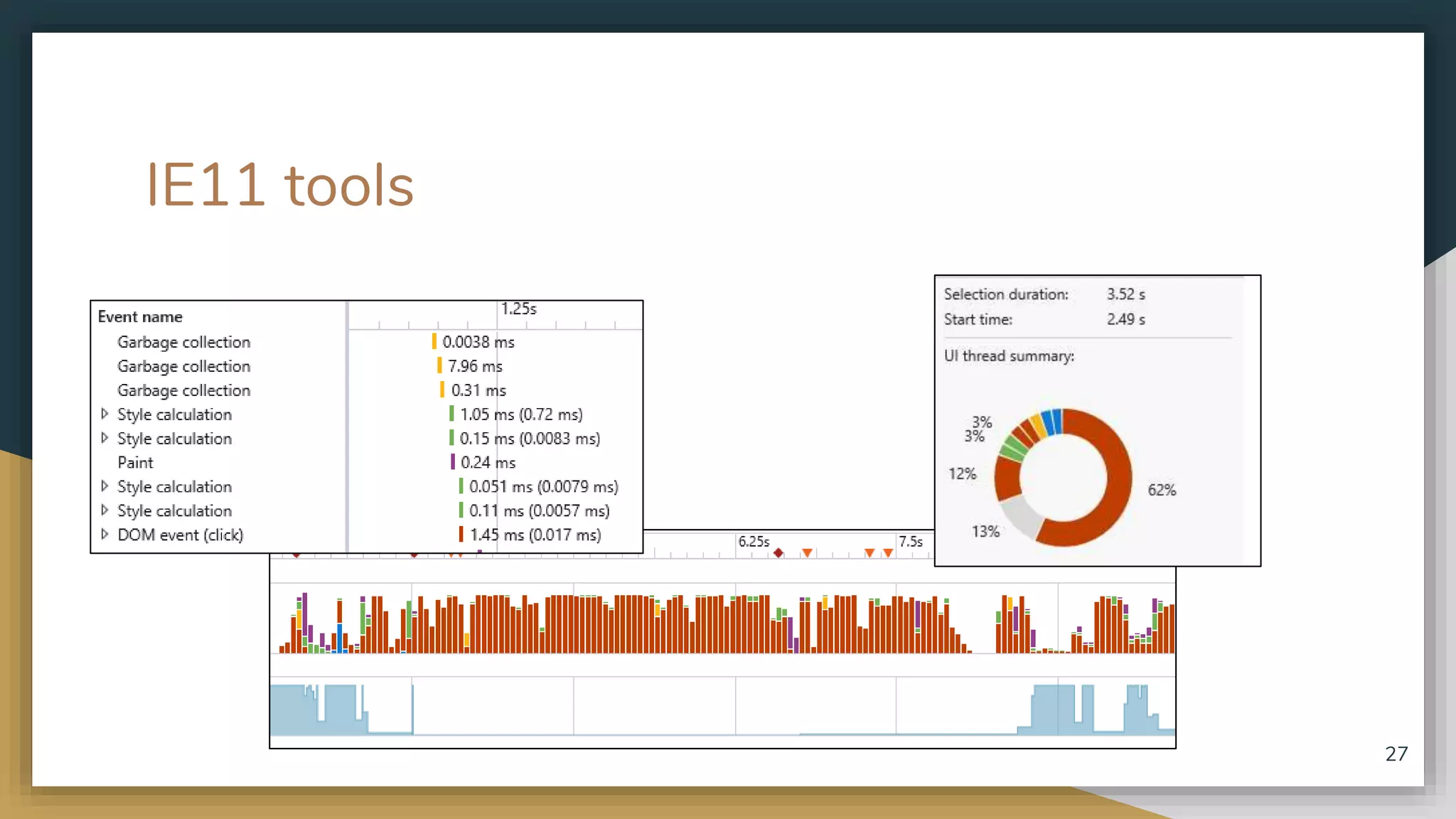Click the 12% chart label
The image size is (1456, 819).
(962, 473)
